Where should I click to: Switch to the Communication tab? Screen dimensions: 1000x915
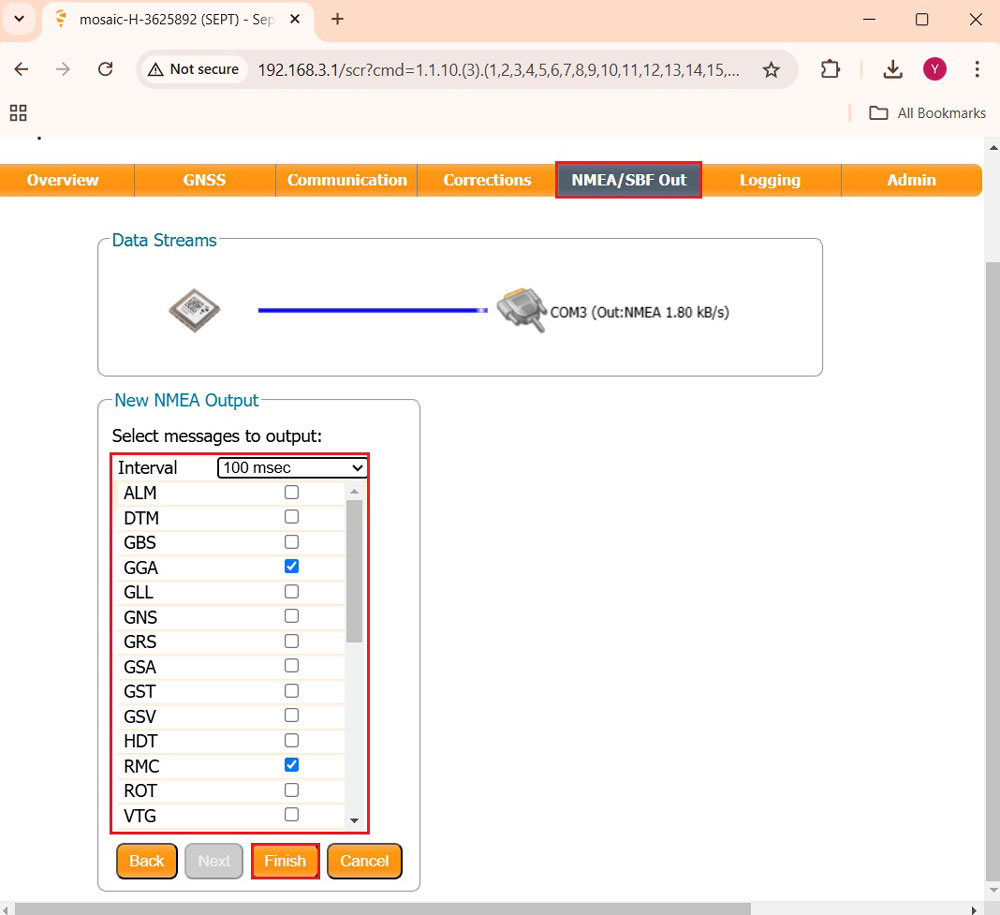click(347, 180)
